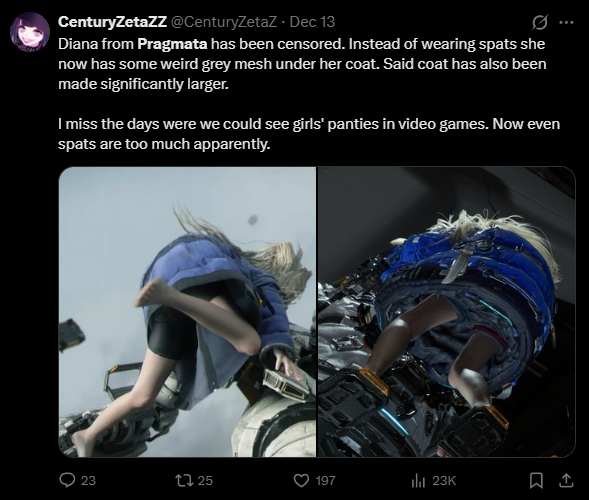This screenshot has width=589, height=500.
Task: Open the left attached image
Action: (x=187, y=312)
